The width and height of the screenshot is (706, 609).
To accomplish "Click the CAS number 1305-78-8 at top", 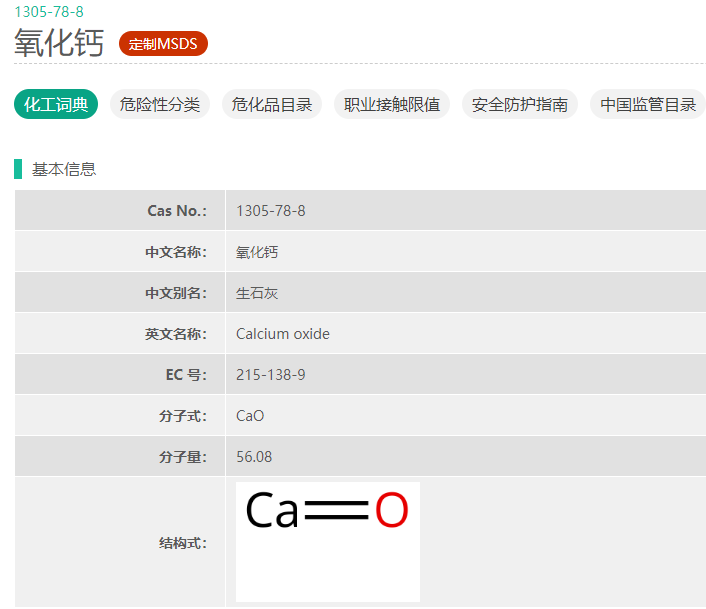I will pos(48,12).
